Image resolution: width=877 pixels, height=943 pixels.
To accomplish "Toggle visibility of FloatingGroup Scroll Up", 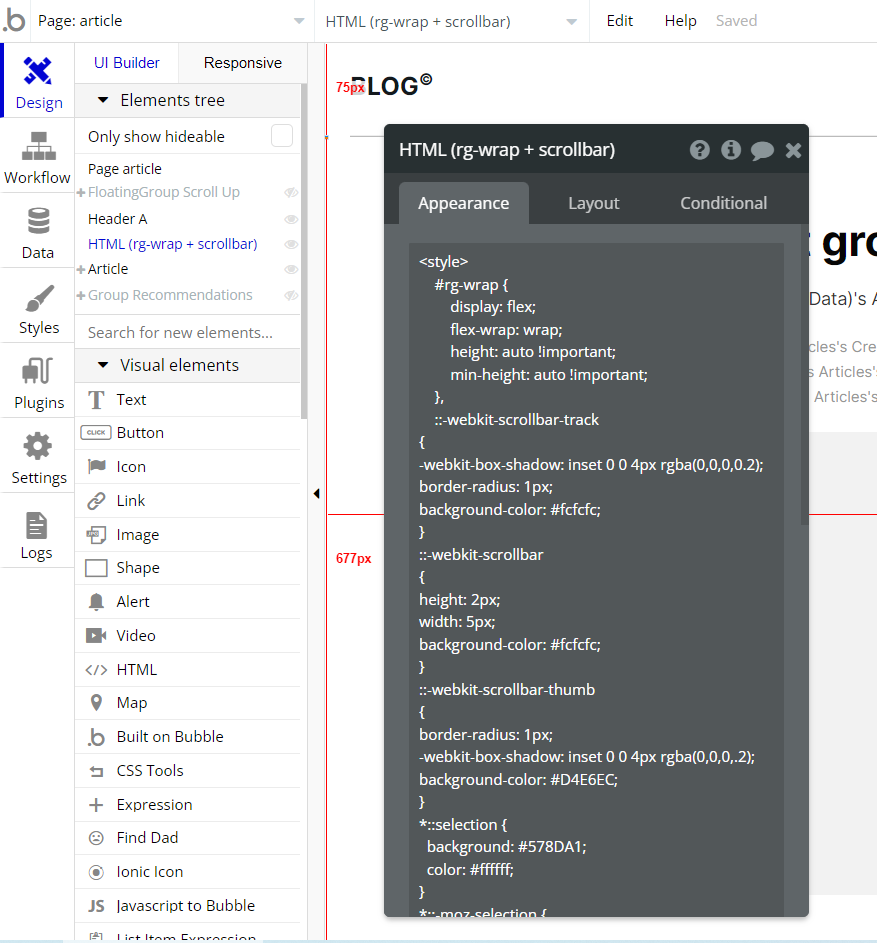I will 291,192.
